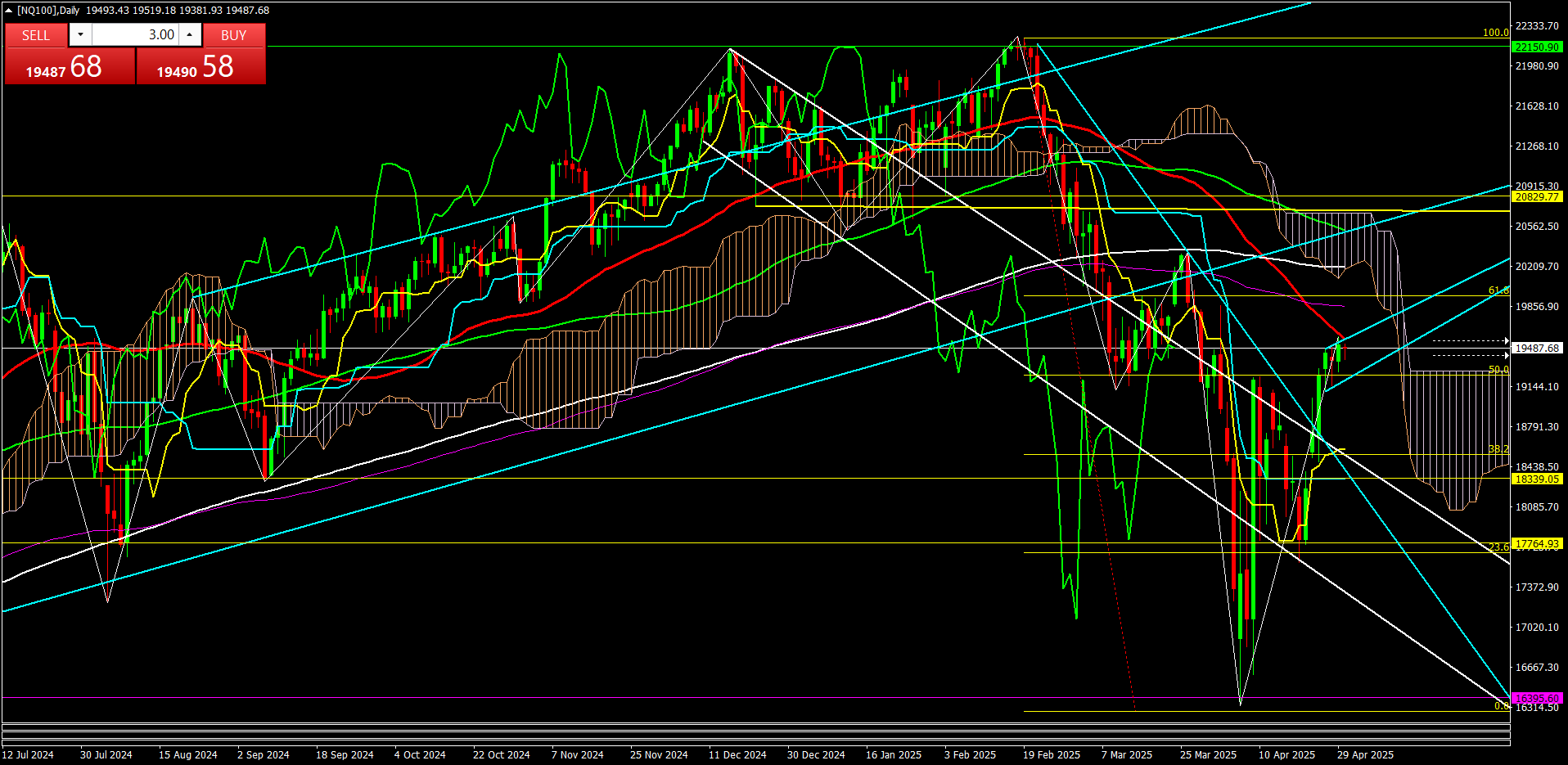Click the 3.00 volume input field

coord(135,34)
